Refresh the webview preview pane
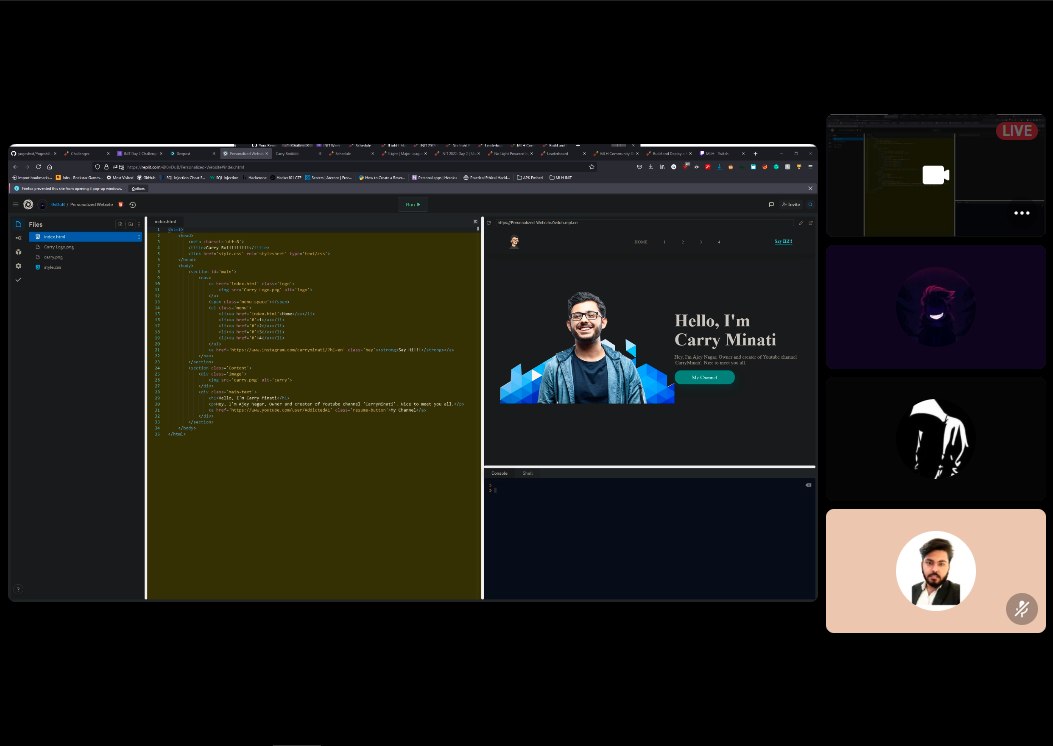1053x746 pixels. point(489,222)
